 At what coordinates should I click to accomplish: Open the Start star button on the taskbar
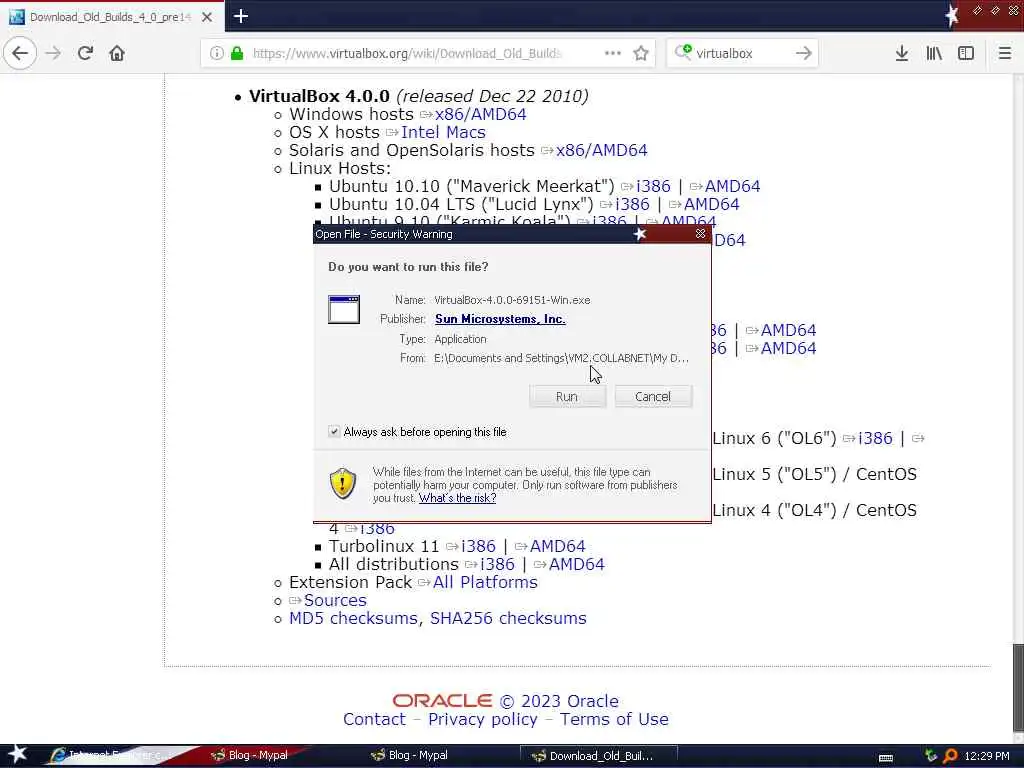(x=17, y=755)
